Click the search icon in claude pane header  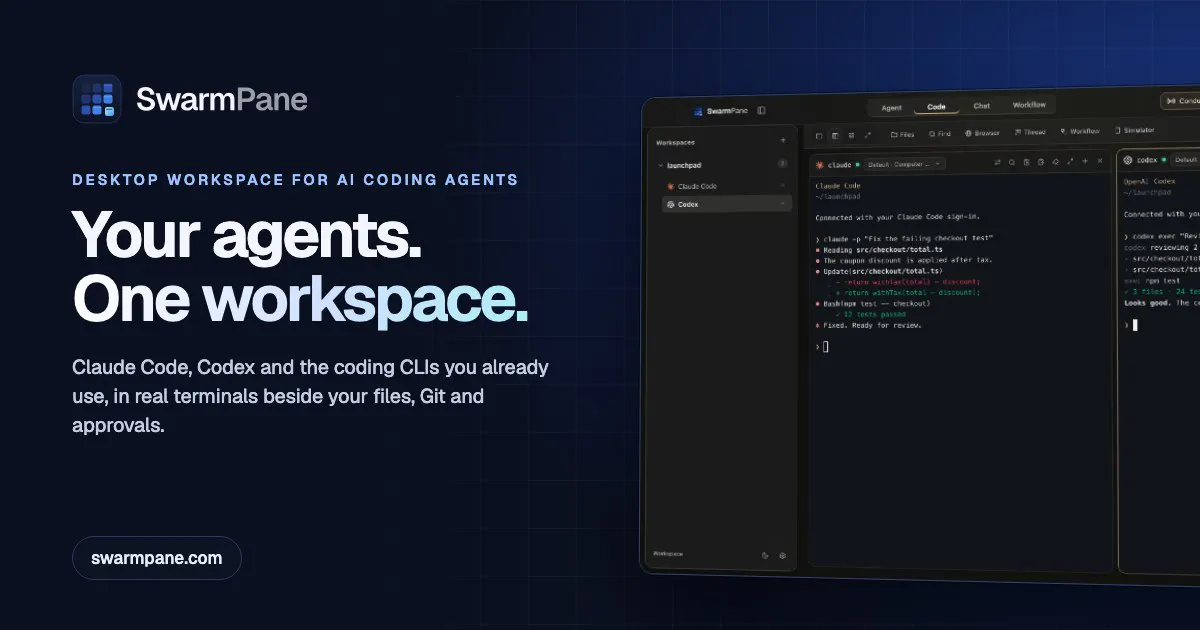tap(1011, 162)
